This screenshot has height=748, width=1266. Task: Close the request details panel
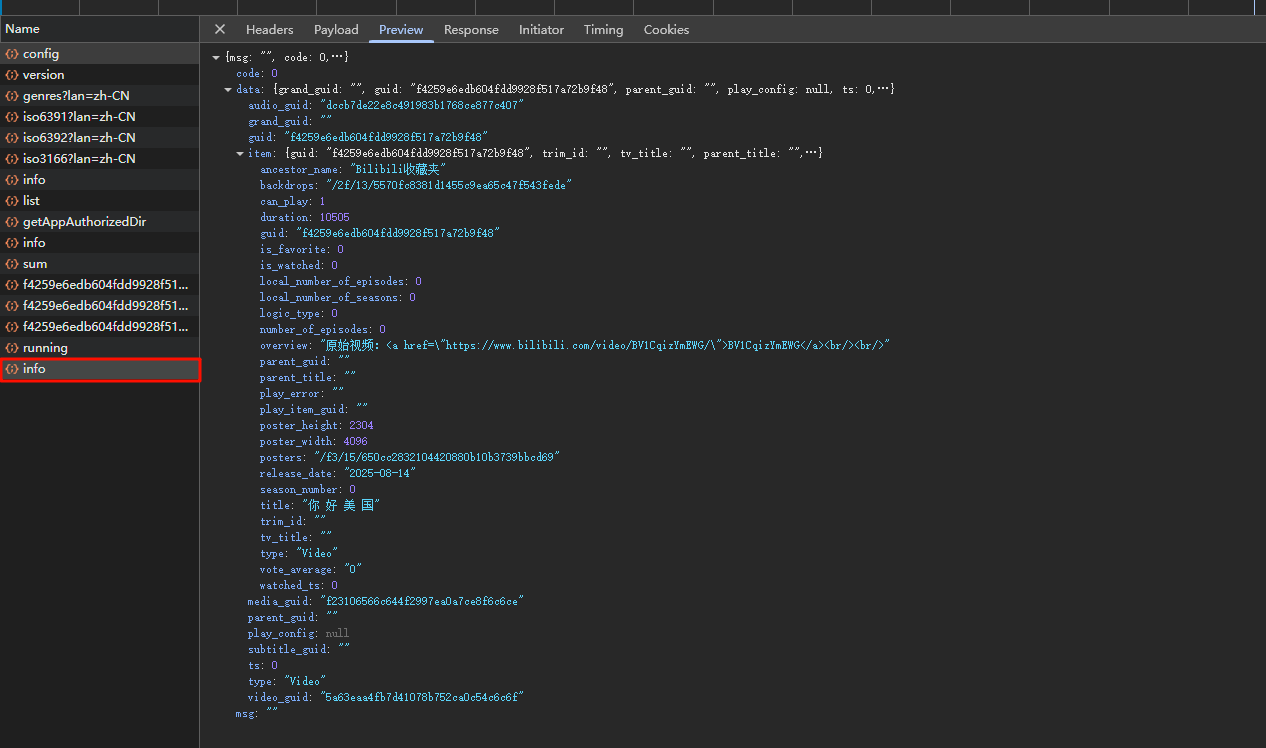click(x=220, y=30)
